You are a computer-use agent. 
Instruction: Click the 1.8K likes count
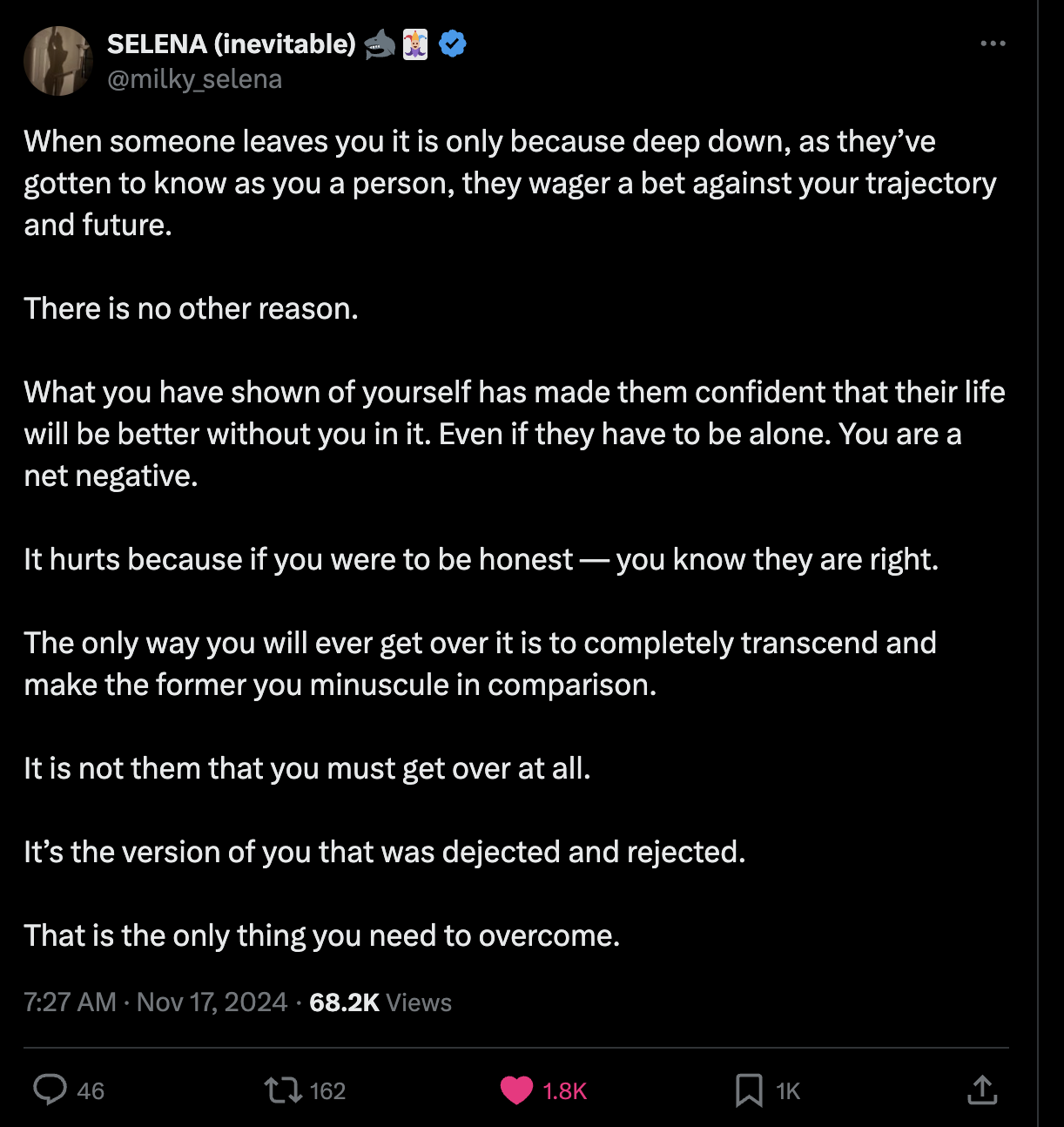[565, 1091]
